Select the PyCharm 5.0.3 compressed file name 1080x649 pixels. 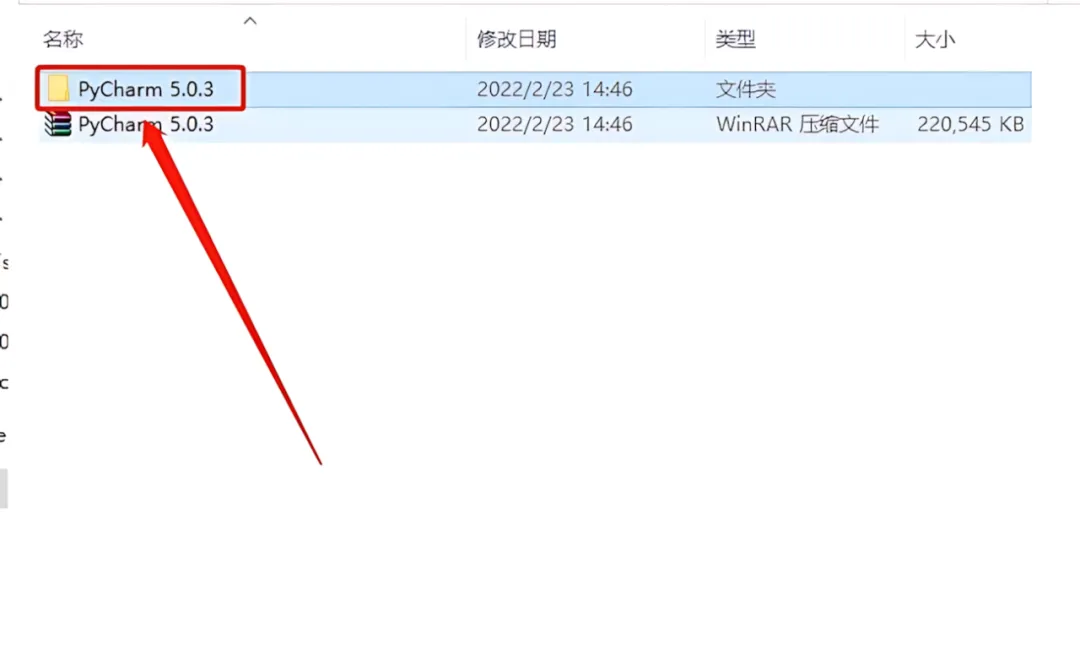point(145,124)
